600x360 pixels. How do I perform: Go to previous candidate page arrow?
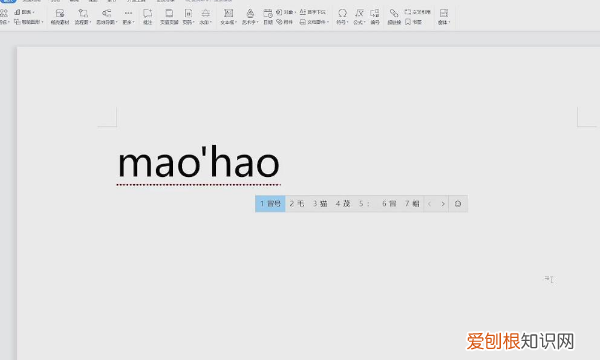(x=430, y=204)
